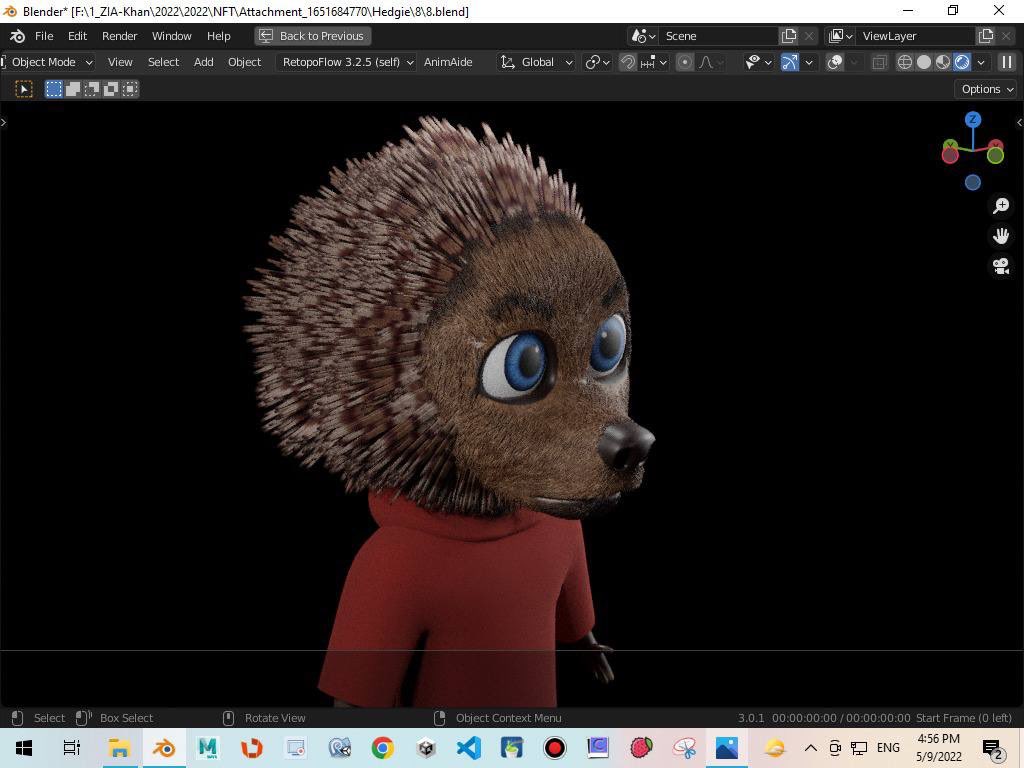Image resolution: width=1024 pixels, height=768 pixels.
Task: Open the Global transform orientation dropdown
Action: (x=537, y=62)
